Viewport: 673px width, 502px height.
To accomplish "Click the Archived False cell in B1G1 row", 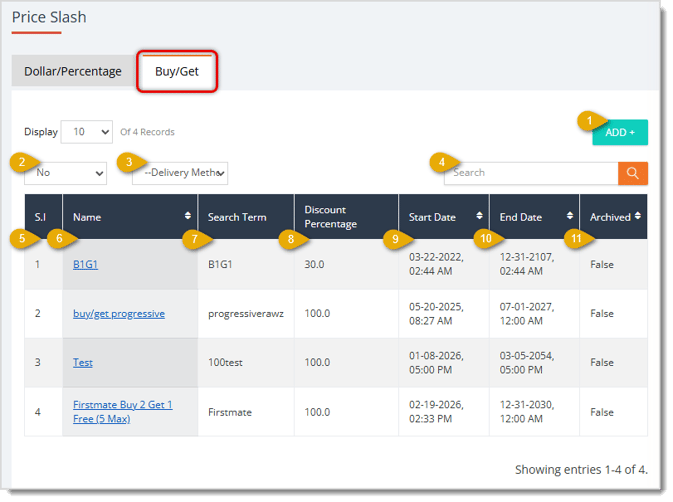I will [613, 265].
